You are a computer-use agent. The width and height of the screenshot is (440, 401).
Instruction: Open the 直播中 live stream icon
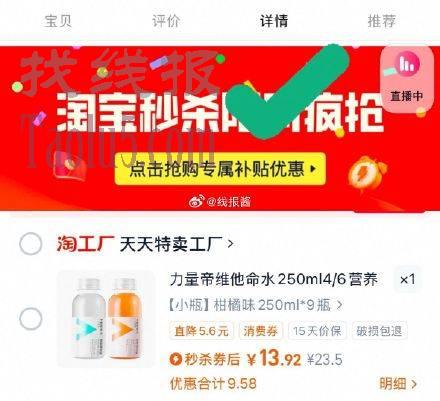pos(407,79)
